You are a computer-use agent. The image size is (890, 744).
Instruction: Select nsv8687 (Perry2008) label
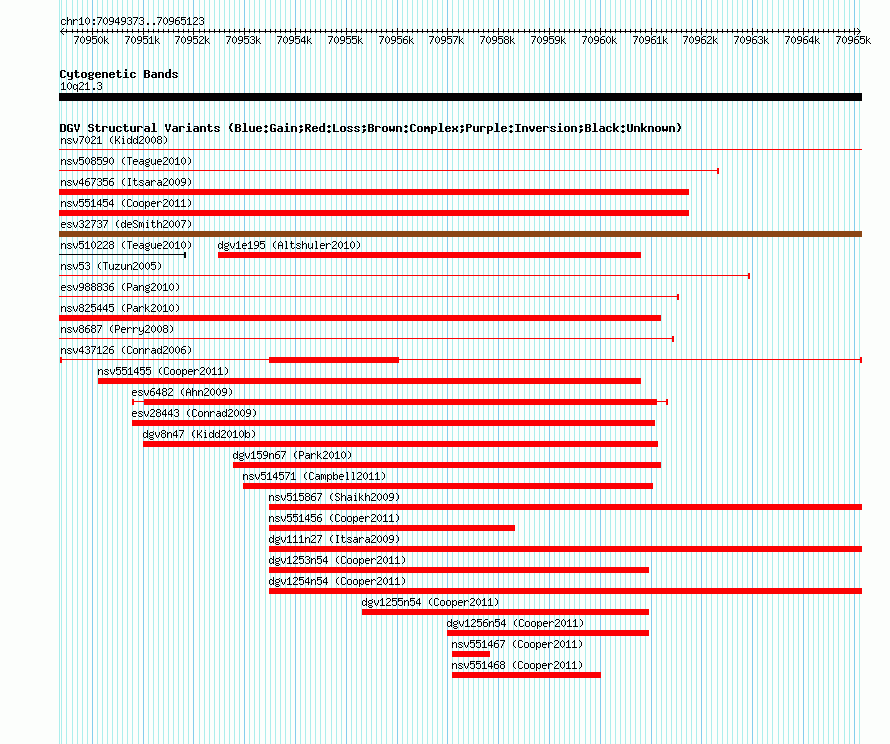click(x=117, y=329)
